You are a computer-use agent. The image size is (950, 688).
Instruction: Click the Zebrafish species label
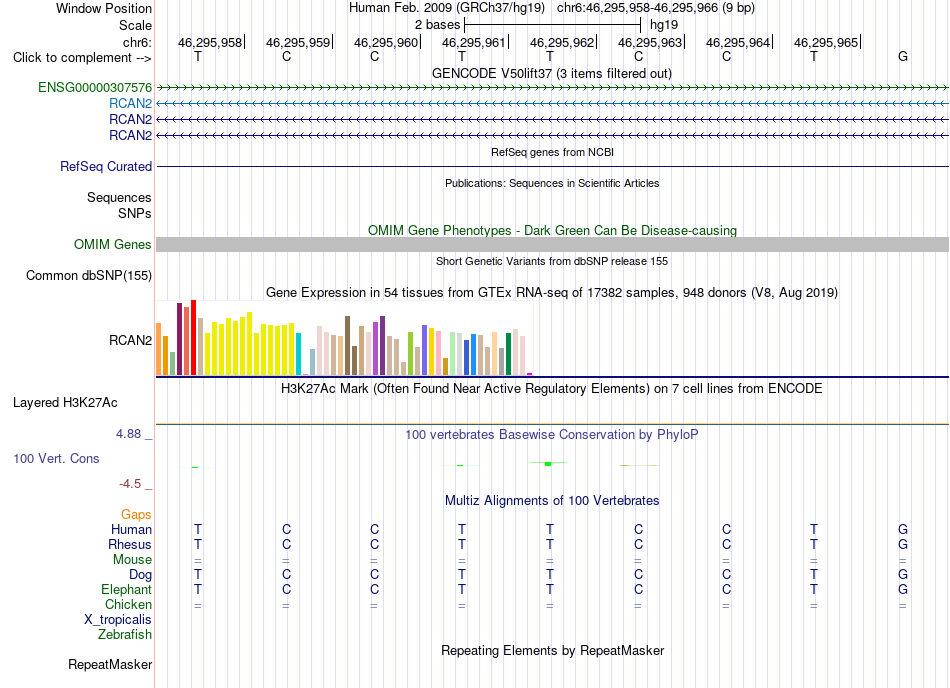[125, 635]
